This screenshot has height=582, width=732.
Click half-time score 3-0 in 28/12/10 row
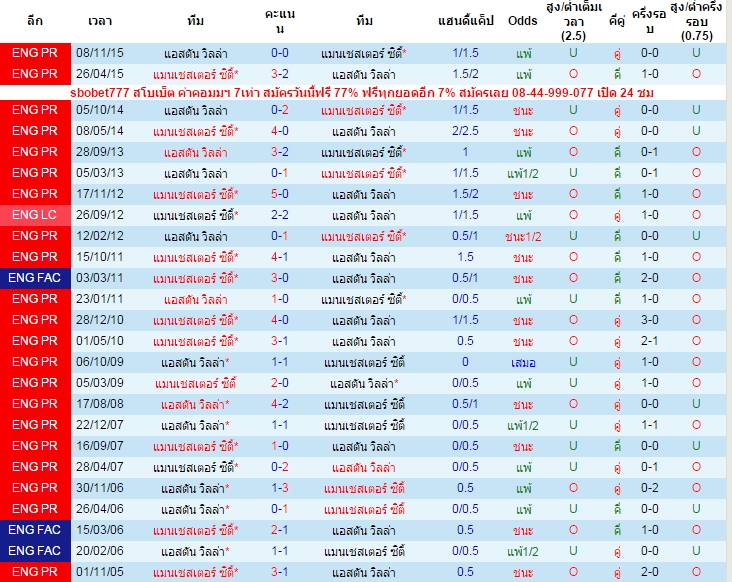(649, 320)
